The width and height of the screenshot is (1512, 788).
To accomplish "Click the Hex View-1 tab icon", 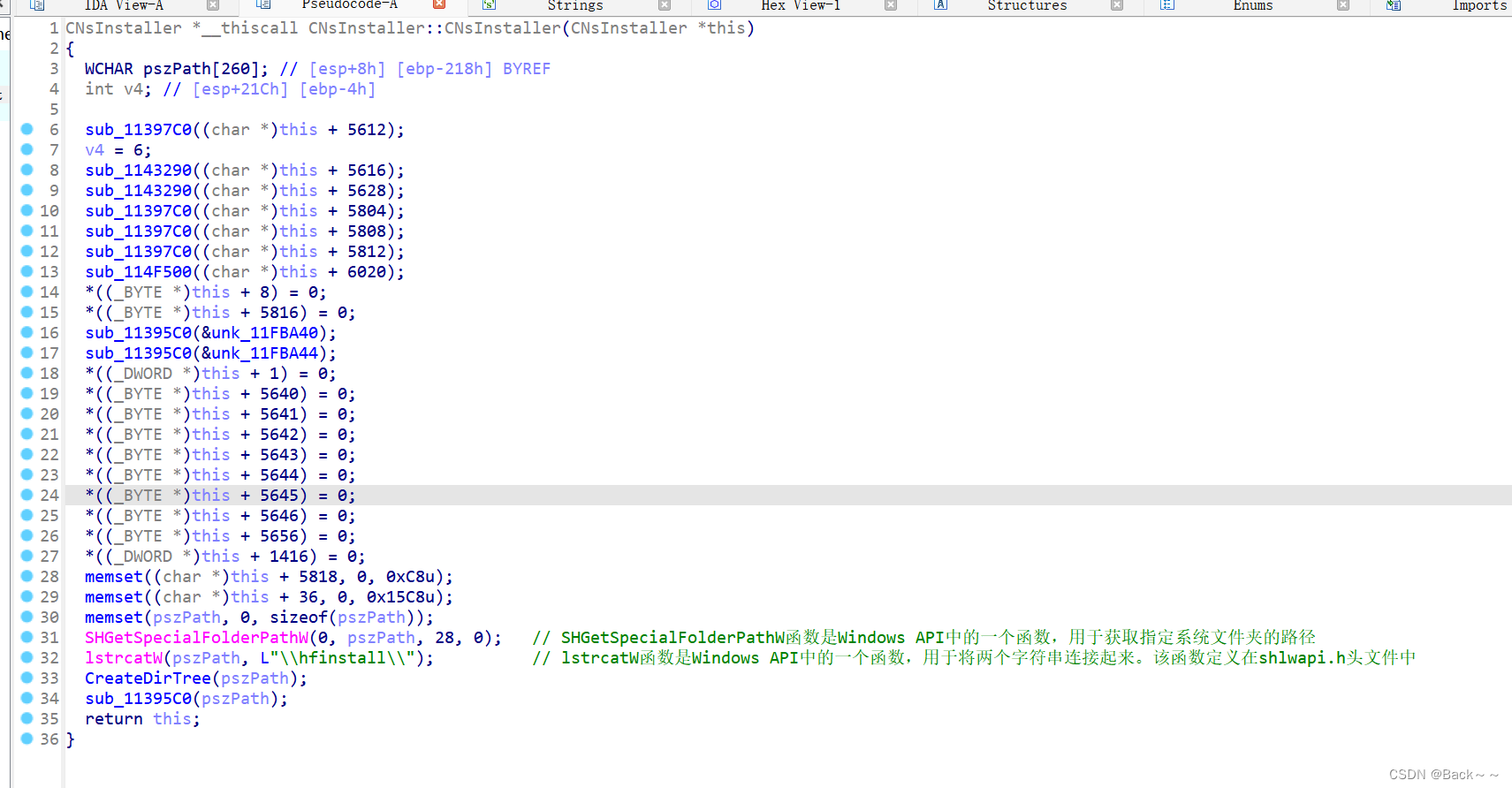I will click(x=715, y=5).
